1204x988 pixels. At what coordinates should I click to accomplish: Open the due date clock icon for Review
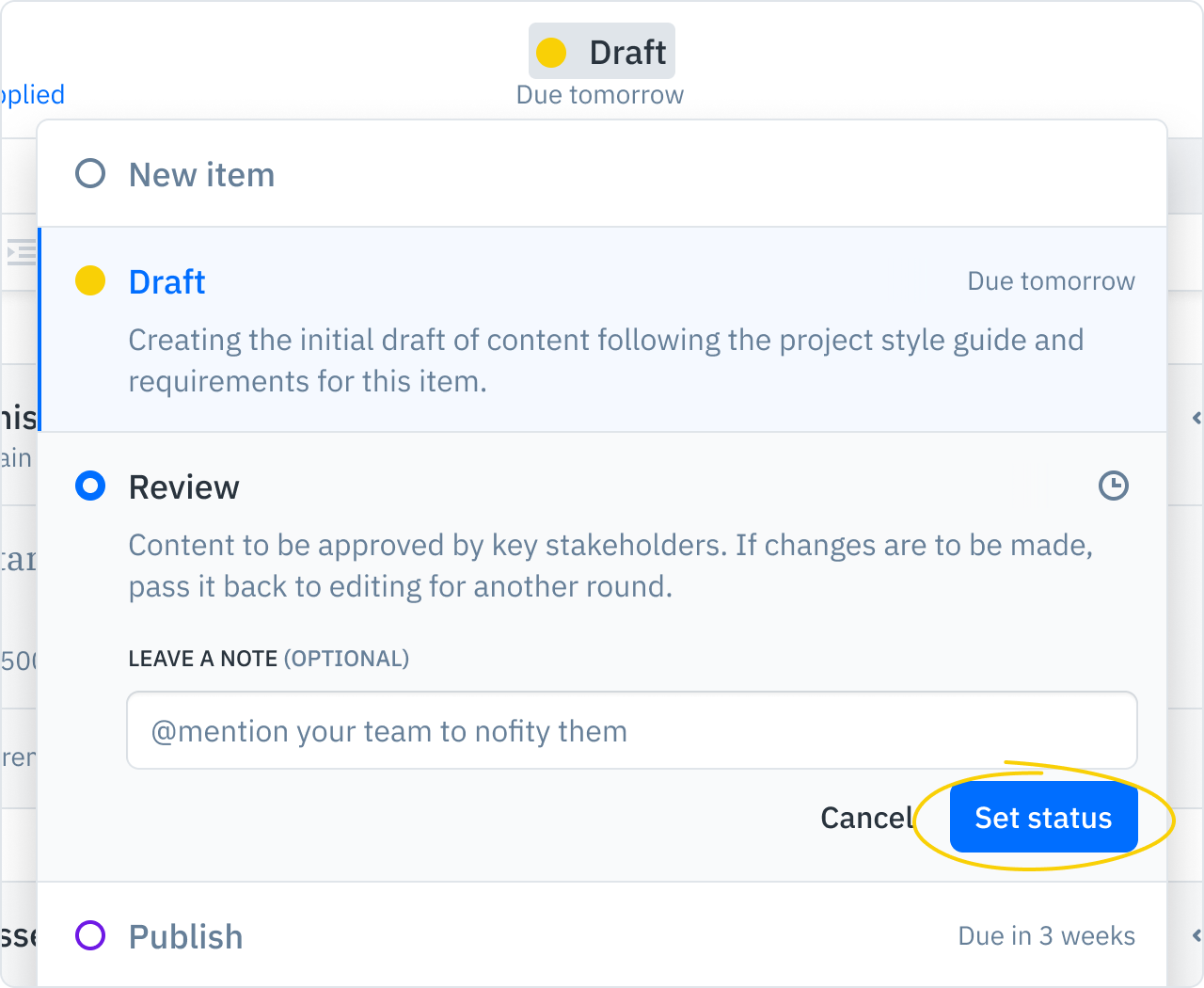[x=1114, y=486]
